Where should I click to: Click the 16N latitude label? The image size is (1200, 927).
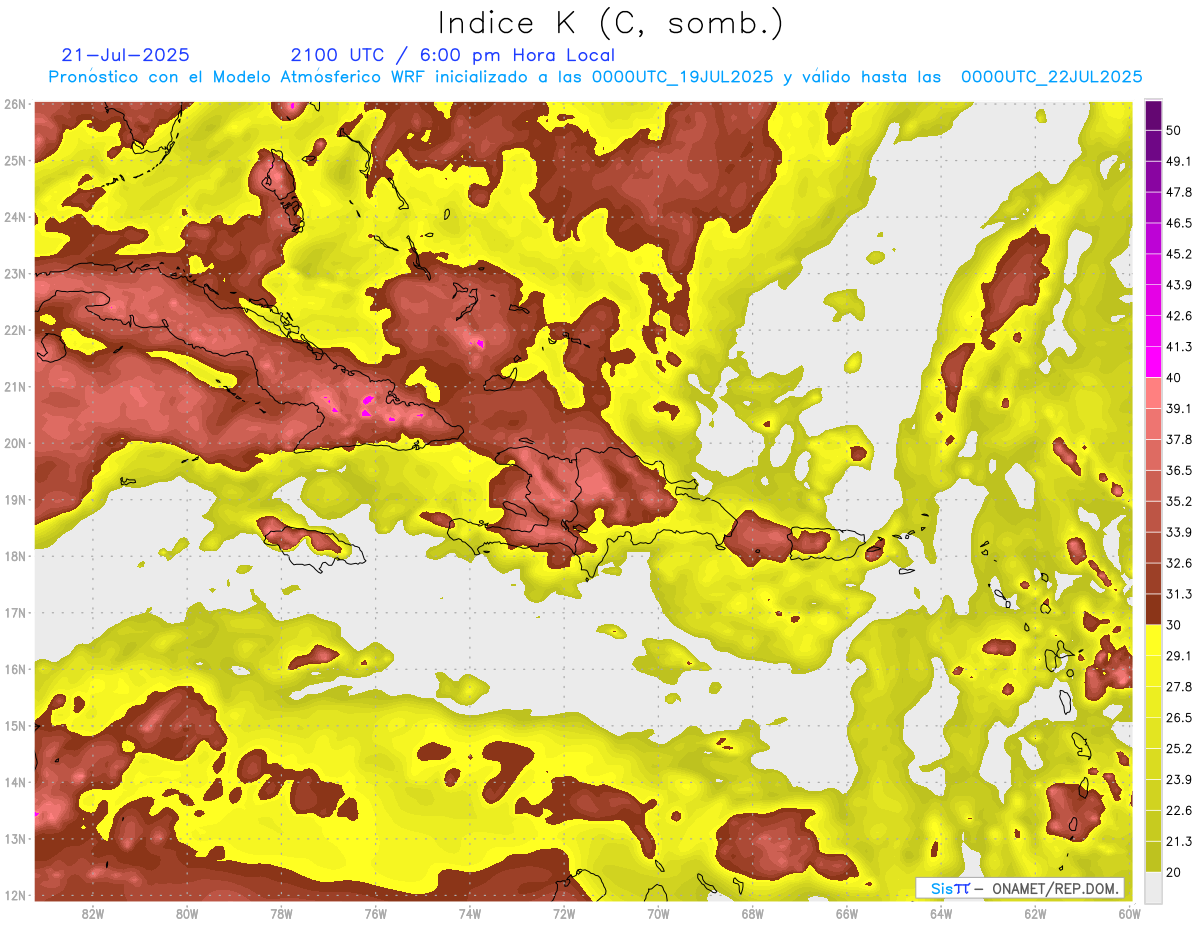pyautogui.click(x=15, y=669)
